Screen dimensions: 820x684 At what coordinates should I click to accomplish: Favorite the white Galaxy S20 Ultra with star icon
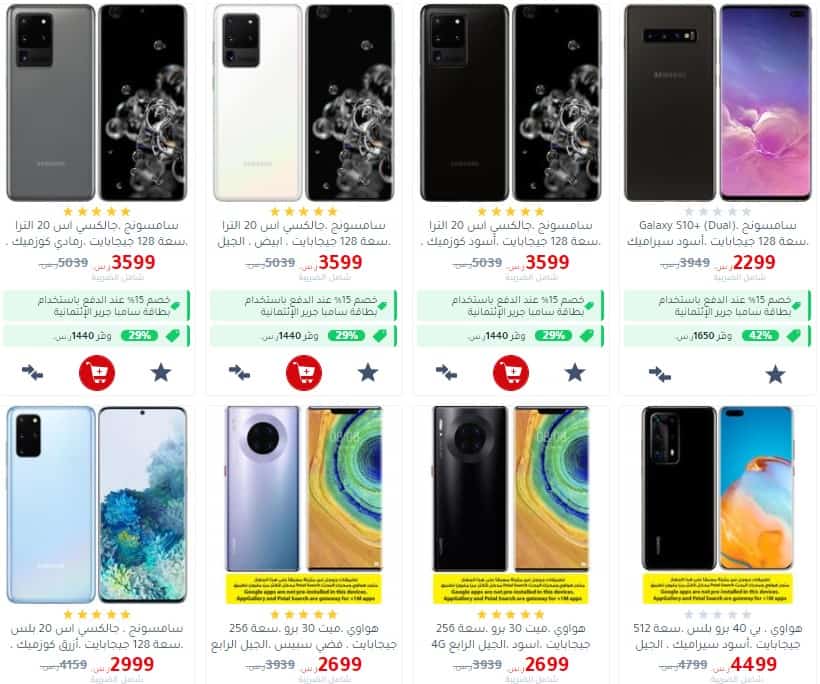(x=368, y=373)
